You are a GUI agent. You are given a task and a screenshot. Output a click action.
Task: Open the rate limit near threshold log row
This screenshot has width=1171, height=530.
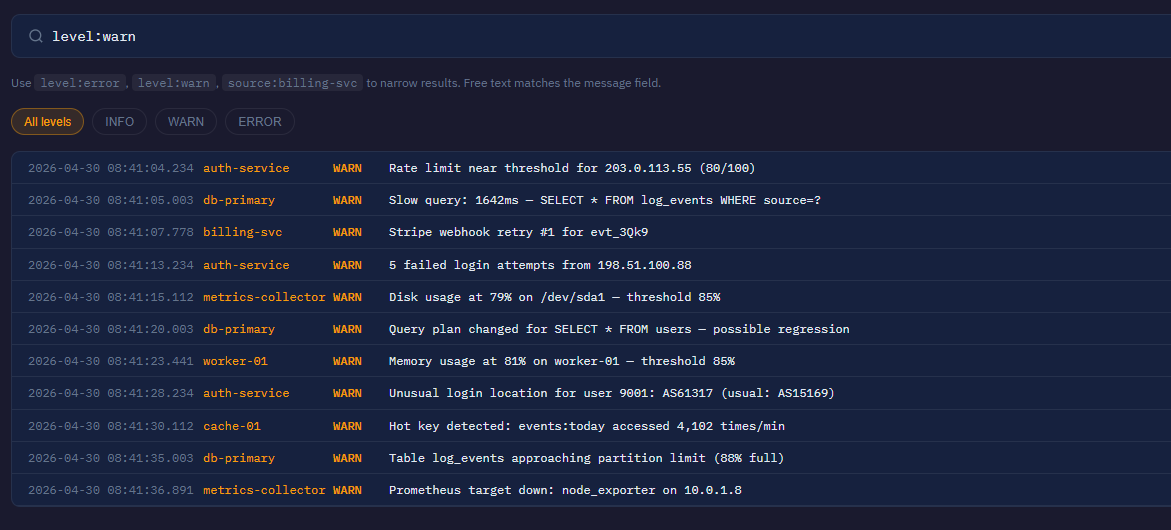[591, 168]
